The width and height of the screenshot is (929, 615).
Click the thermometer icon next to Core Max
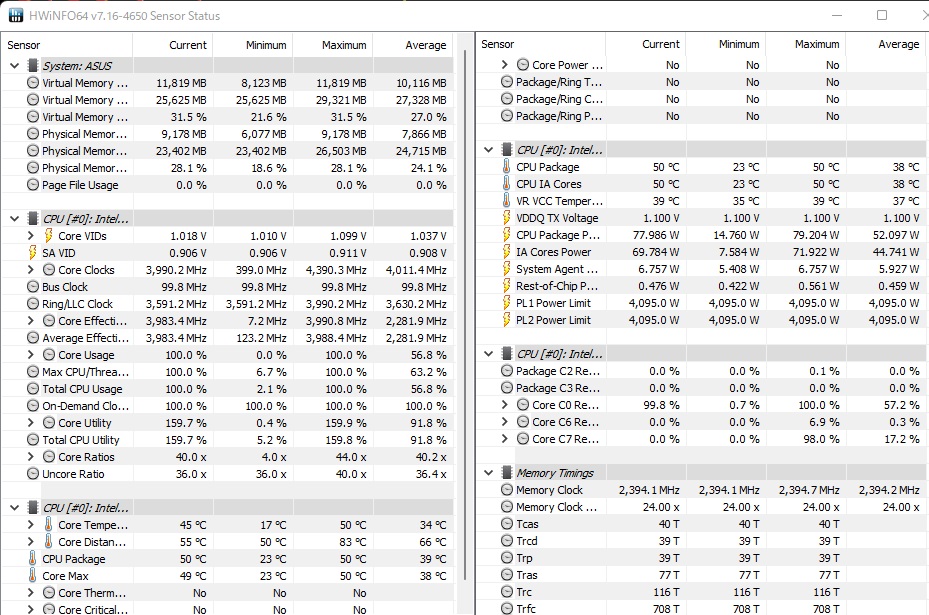point(33,575)
